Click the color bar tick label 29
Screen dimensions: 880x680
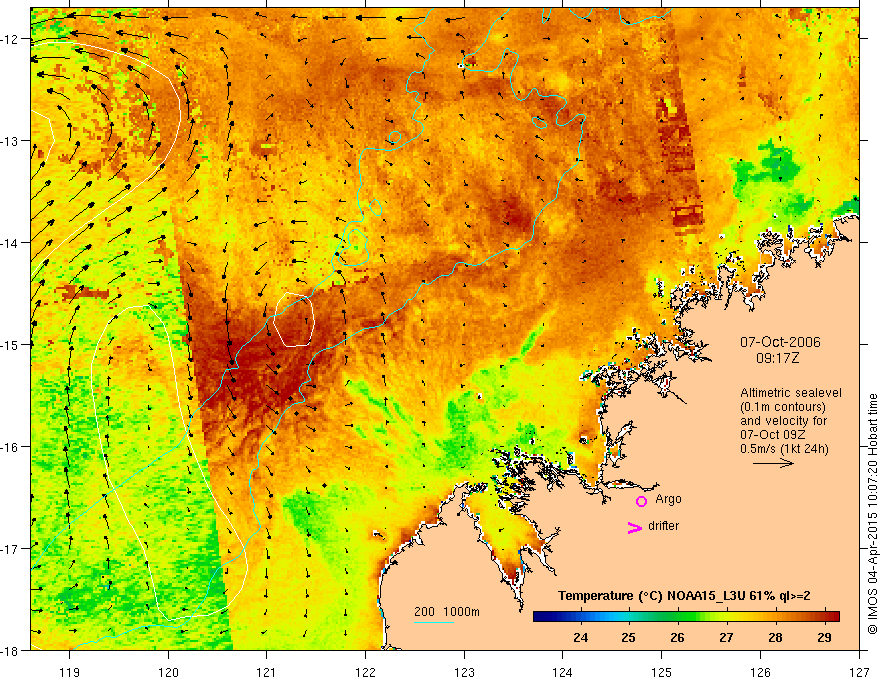[824, 637]
